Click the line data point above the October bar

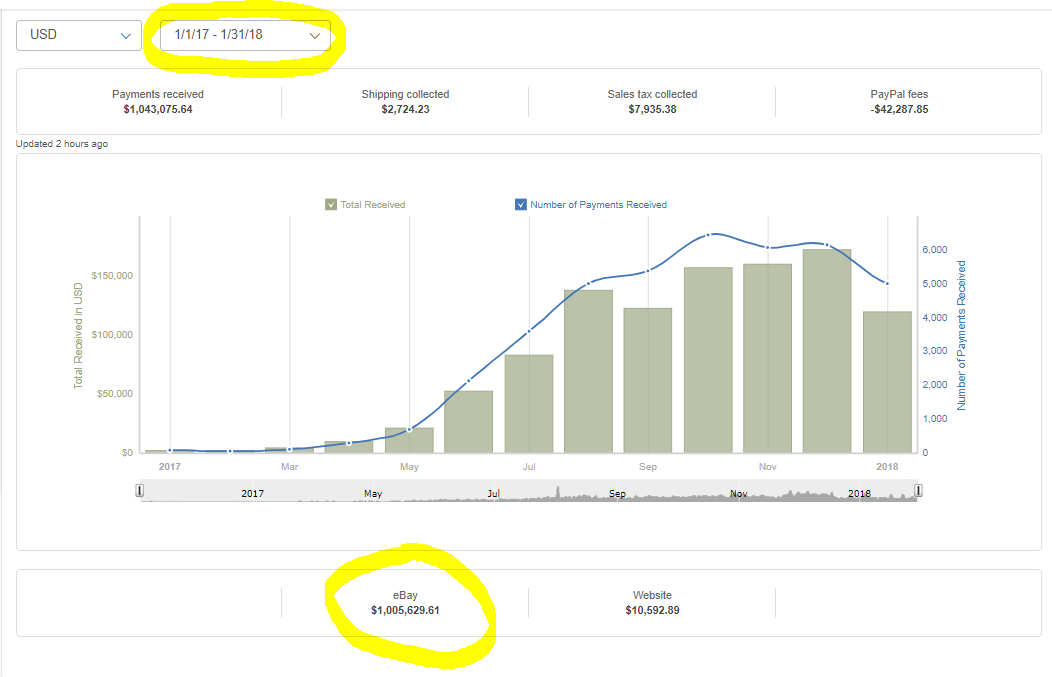[708, 236]
